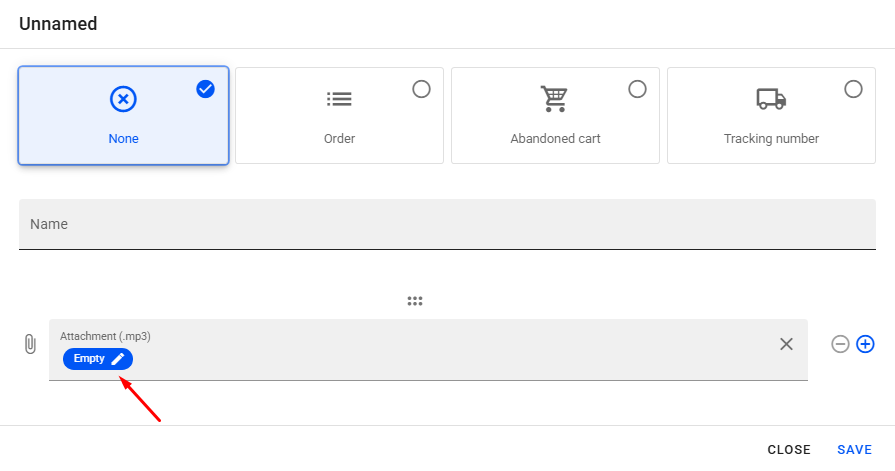Screen dimensions: 895x471
Task: Click the plus circle add icon
Action: (866, 344)
